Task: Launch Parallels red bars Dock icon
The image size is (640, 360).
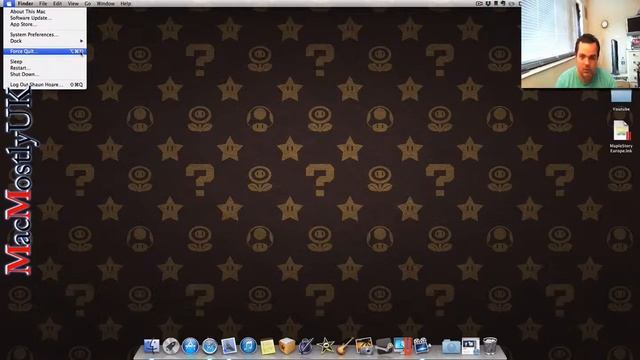Action: click(x=403, y=346)
